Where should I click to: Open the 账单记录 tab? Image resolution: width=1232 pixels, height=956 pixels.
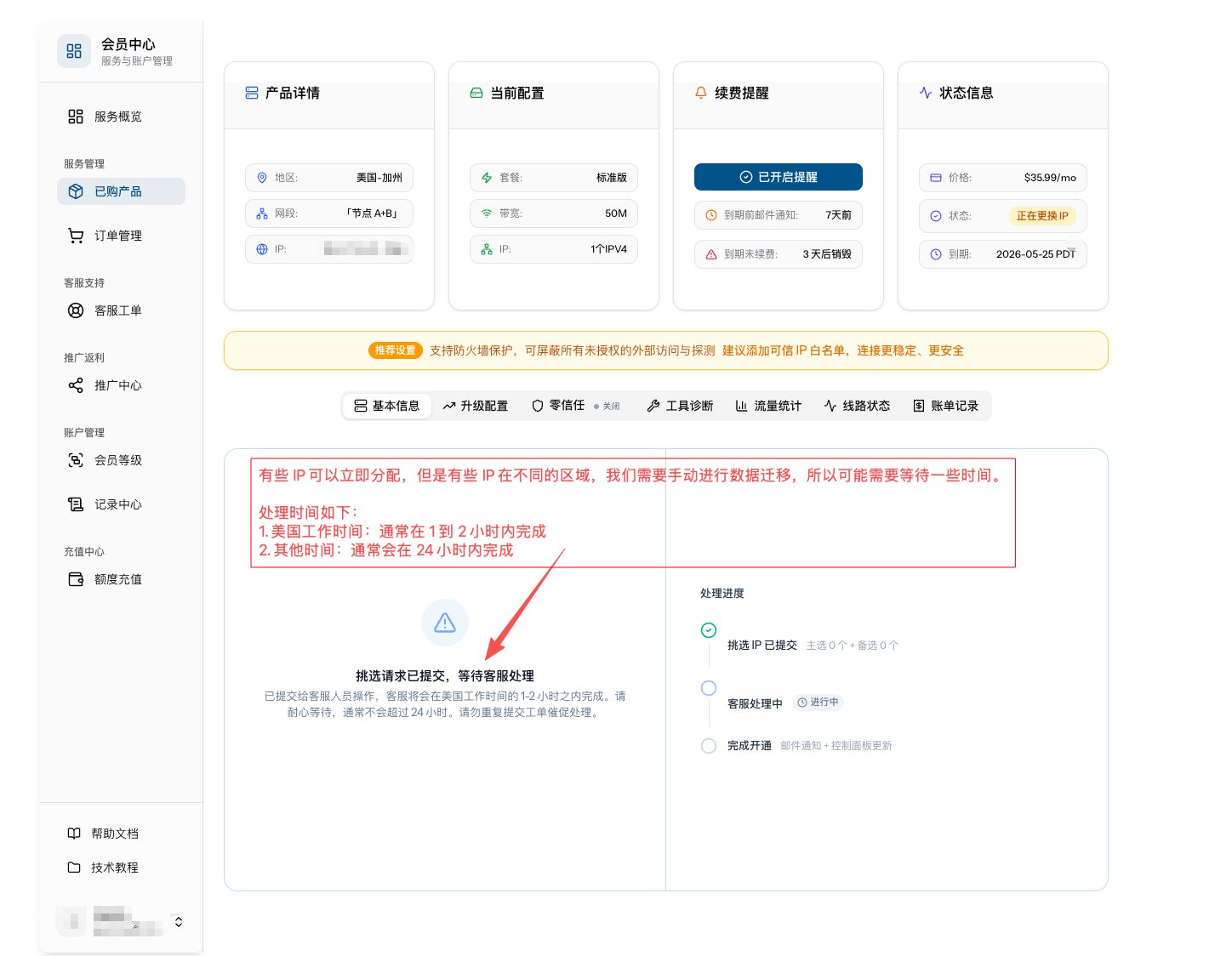pos(946,406)
